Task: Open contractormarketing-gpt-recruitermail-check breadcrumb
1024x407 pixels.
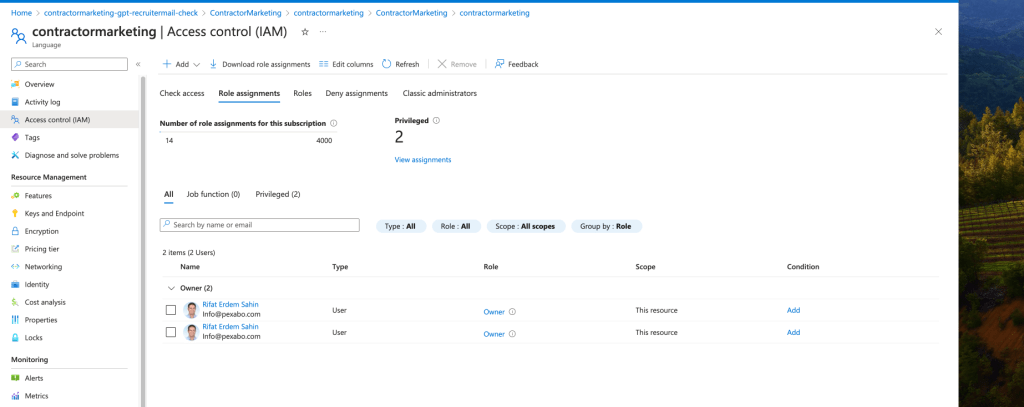Action: point(121,12)
